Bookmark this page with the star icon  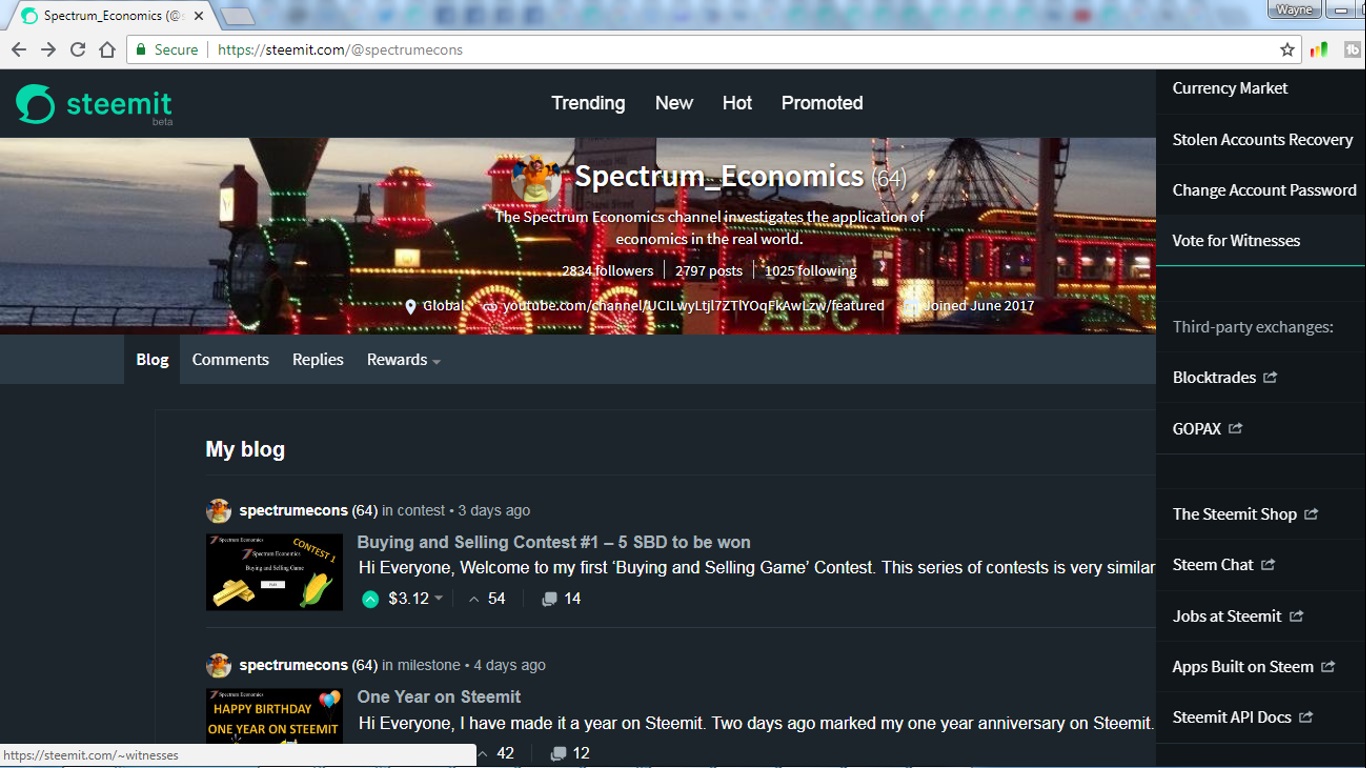pos(1288,50)
